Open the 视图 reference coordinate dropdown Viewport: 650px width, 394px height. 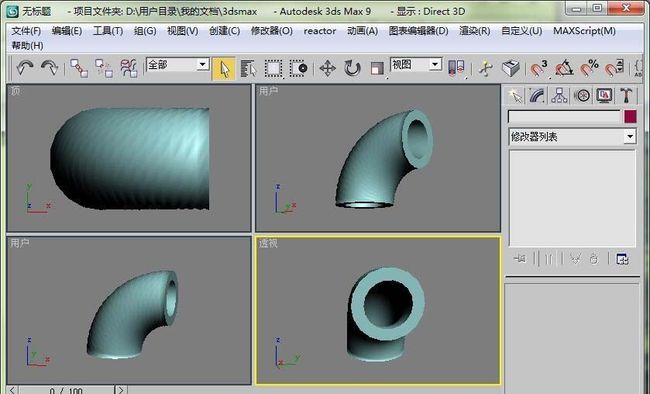click(x=416, y=65)
